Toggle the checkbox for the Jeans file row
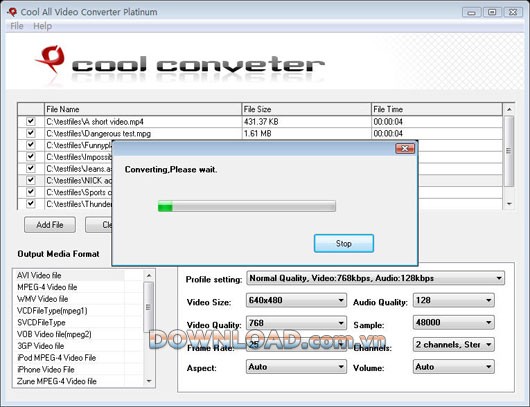This screenshot has height=407, width=530. [x=31, y=168]
